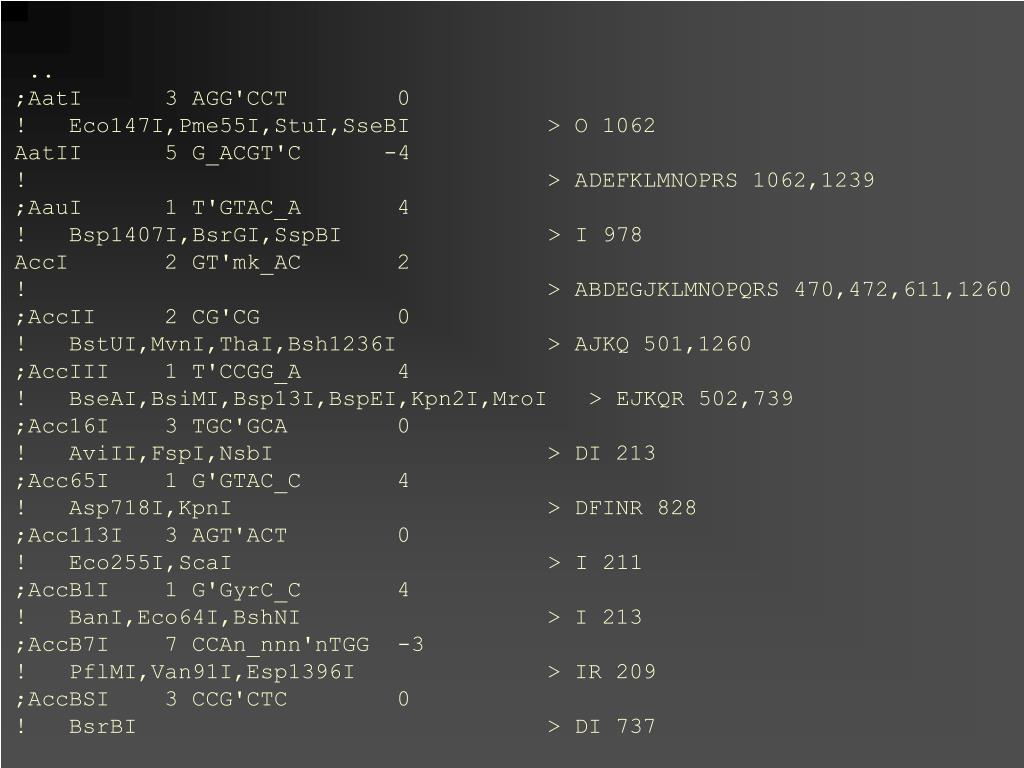The height and width of the screenshot is (768, 1024).
Task: Click the ADEFKLMNOPRS 1062,1239 supplier text
Action: [724, 180]
